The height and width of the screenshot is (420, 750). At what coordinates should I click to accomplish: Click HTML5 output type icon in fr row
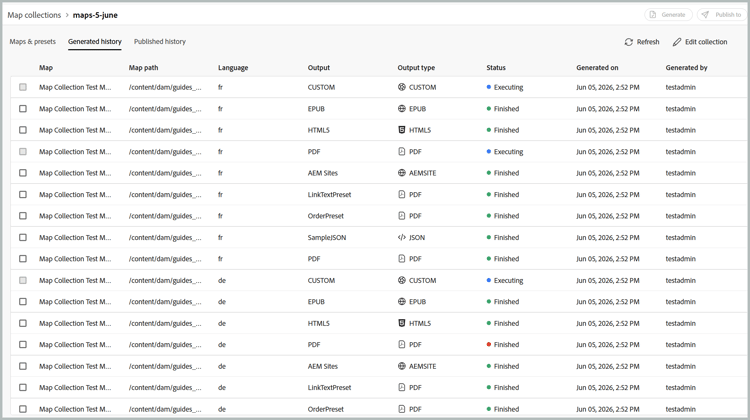tap(402, 130)
